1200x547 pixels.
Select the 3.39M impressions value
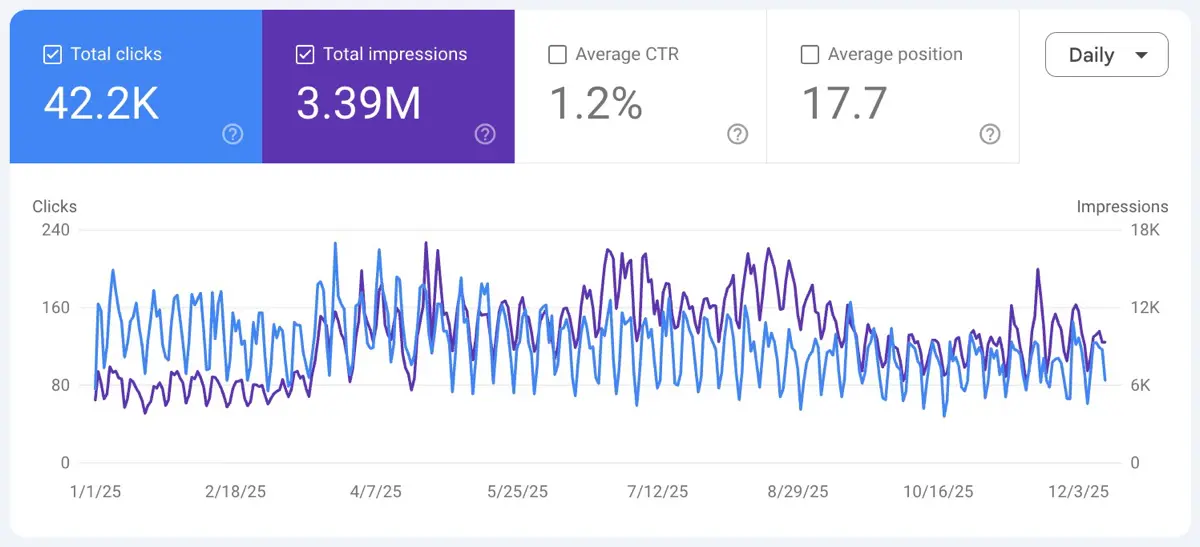358,103
